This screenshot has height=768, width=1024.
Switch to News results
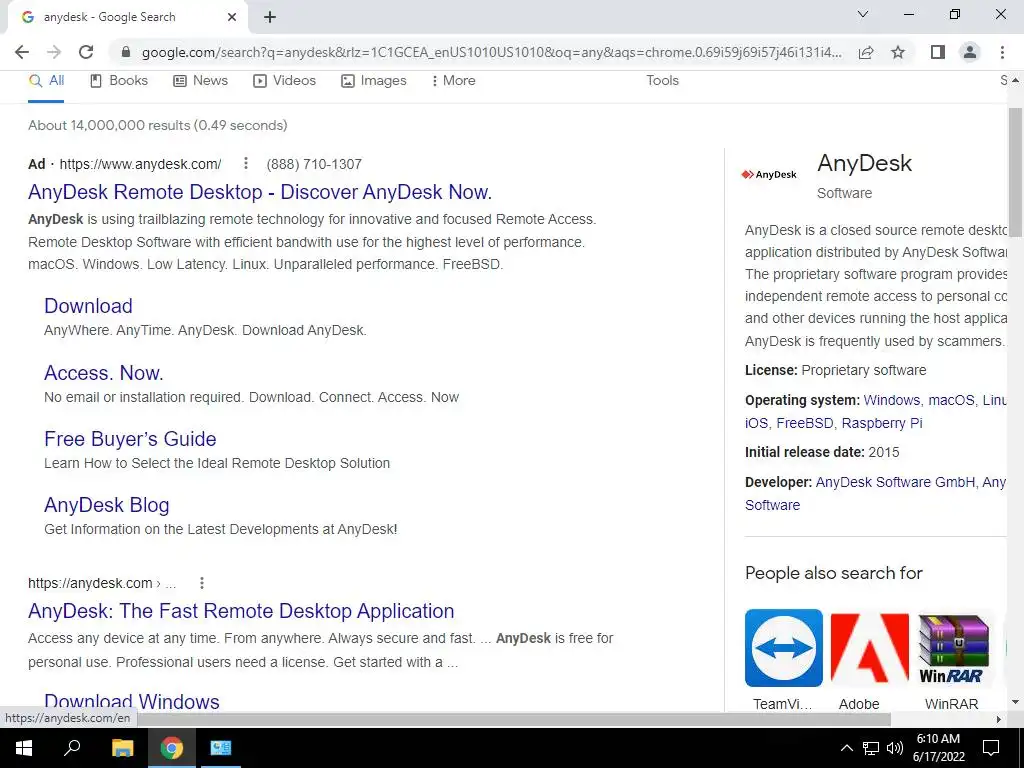point(200,80)
